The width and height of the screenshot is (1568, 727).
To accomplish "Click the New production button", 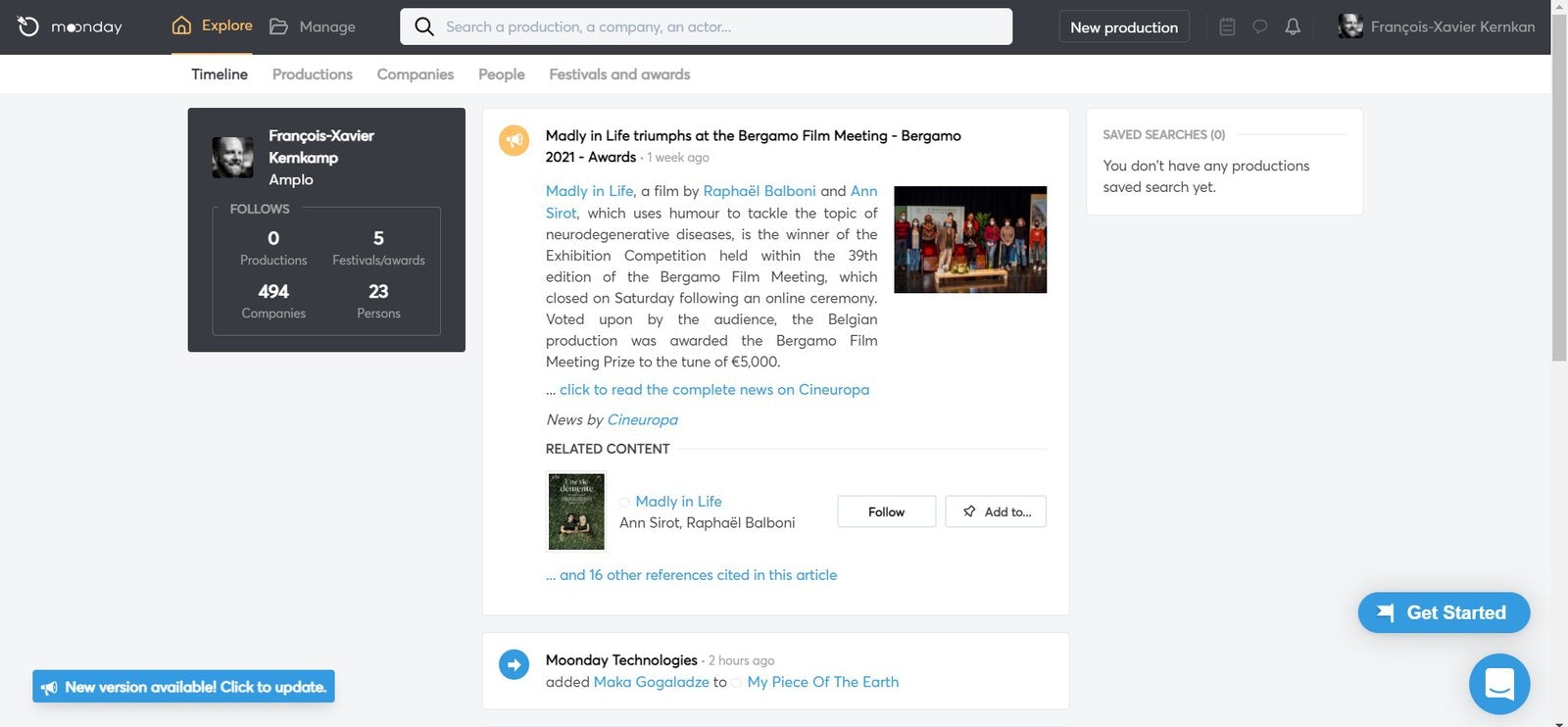I will click(1124, 26).
